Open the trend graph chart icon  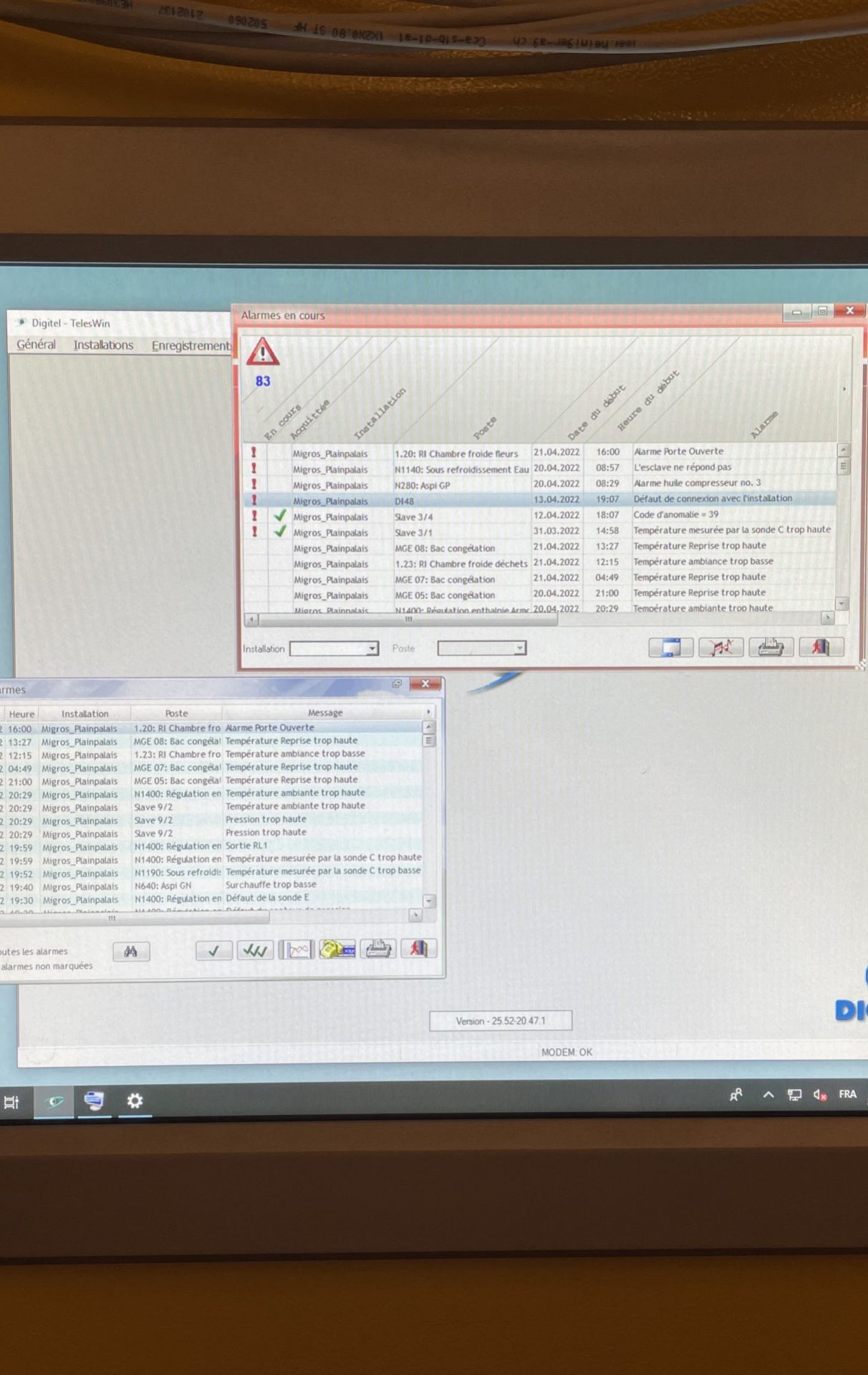point(296,950)
